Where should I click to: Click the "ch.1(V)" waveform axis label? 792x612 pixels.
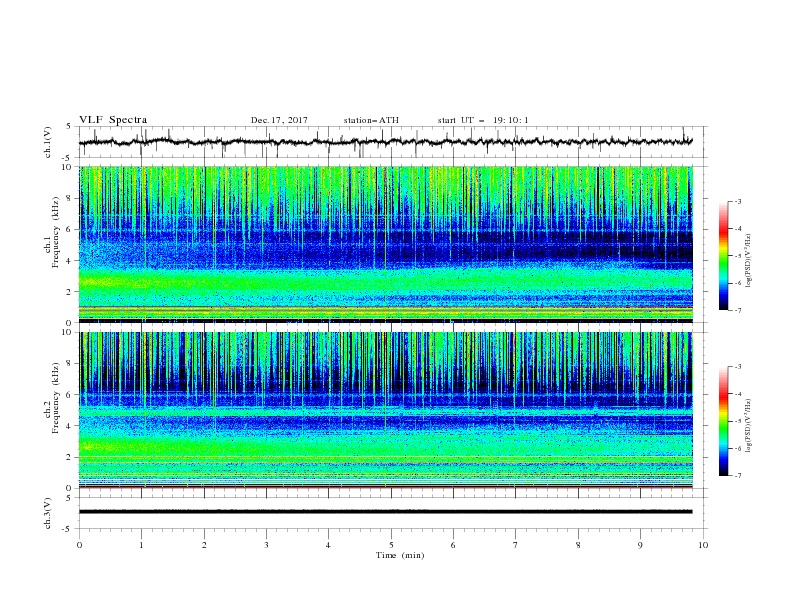click(48, 142)
